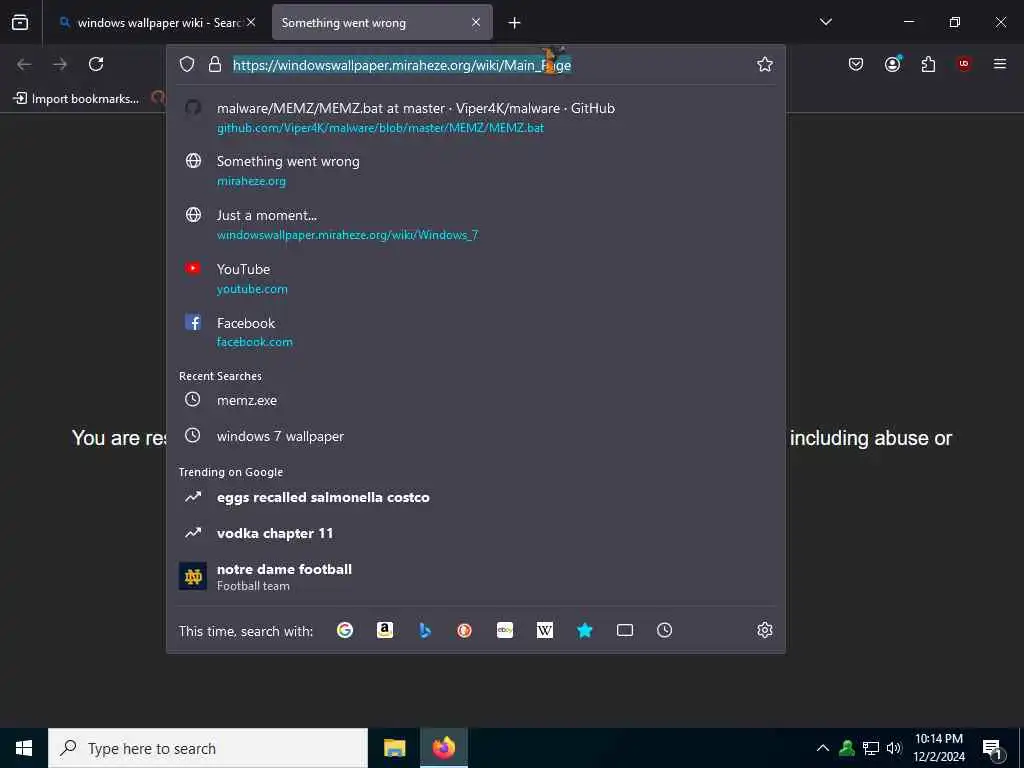This screenshot has height=768, width=1024.
Task: Select trending vodka chapter 11
Action: (x=475, y=533)
